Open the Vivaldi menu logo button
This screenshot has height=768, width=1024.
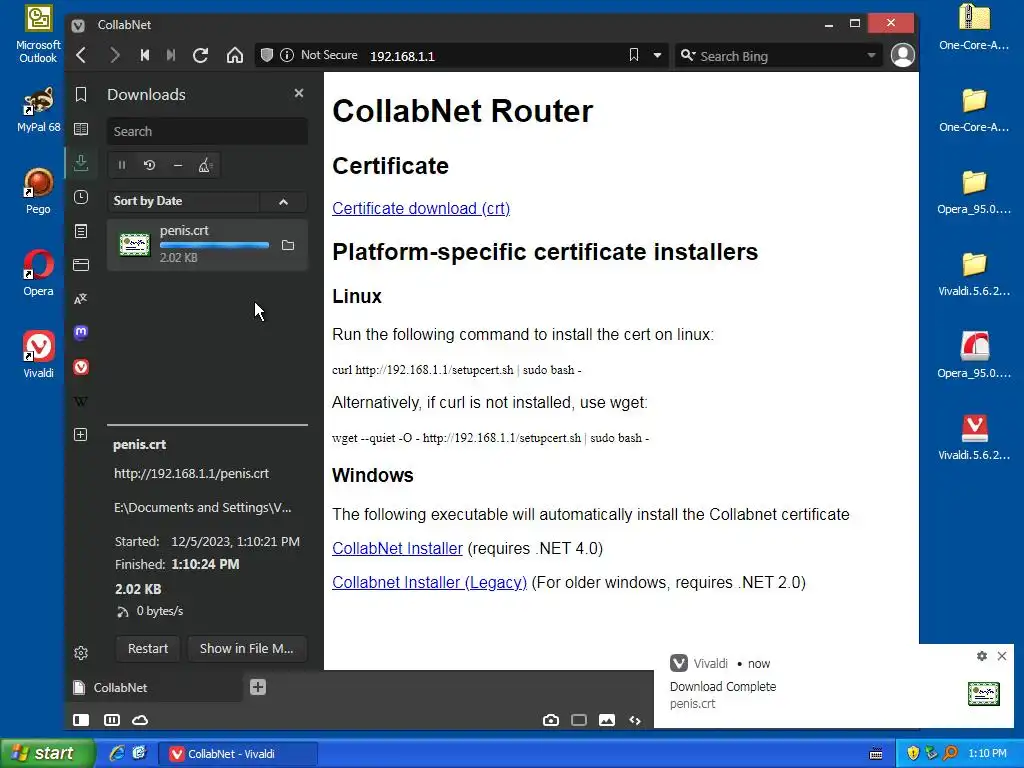78,25
